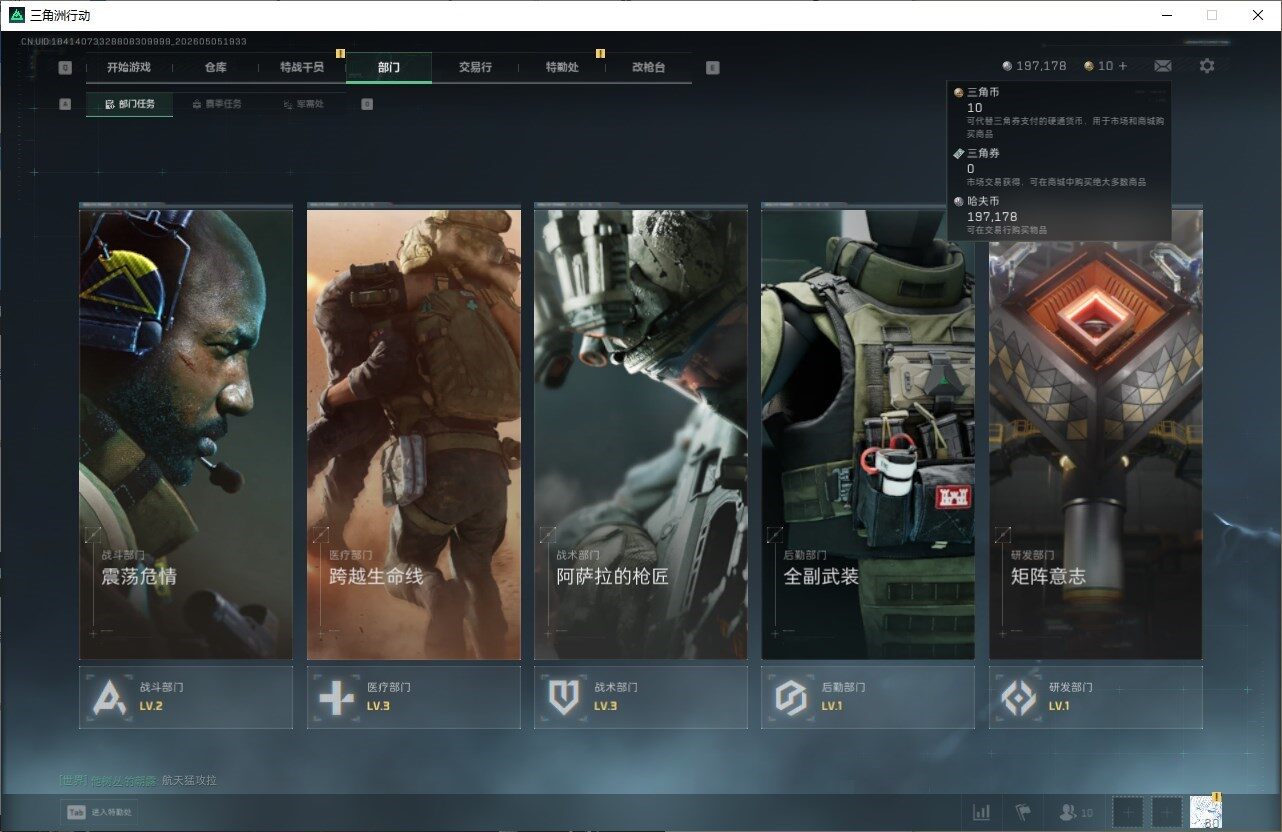Click the 研发部门 diamond icon

tap(1019, 697)
